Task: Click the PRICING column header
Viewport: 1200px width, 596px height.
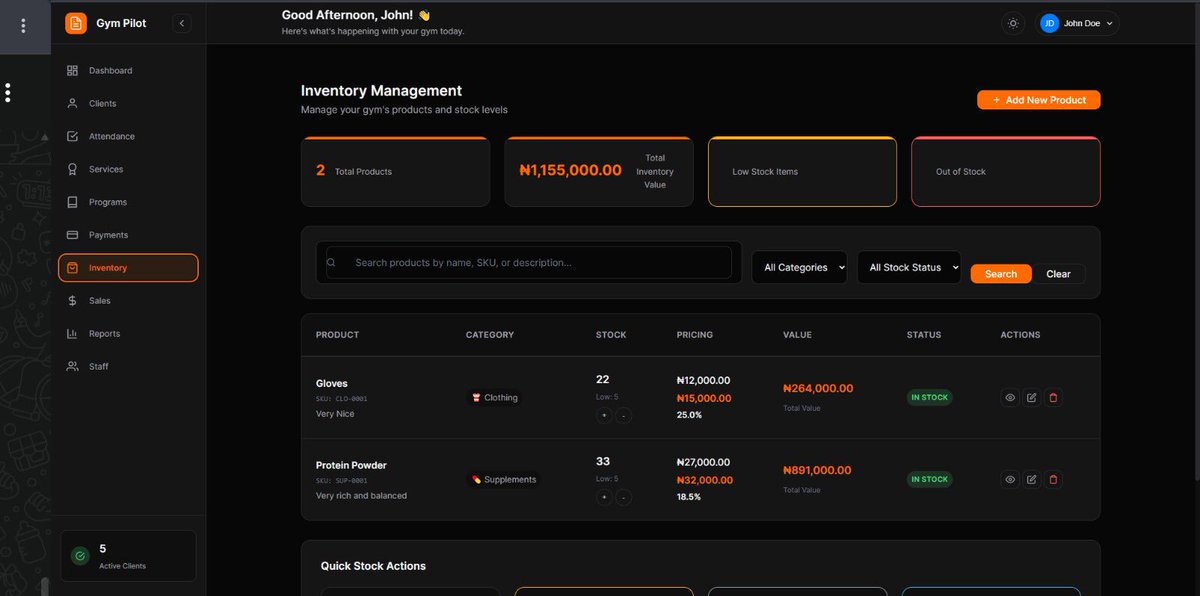Action: [695, 335]
